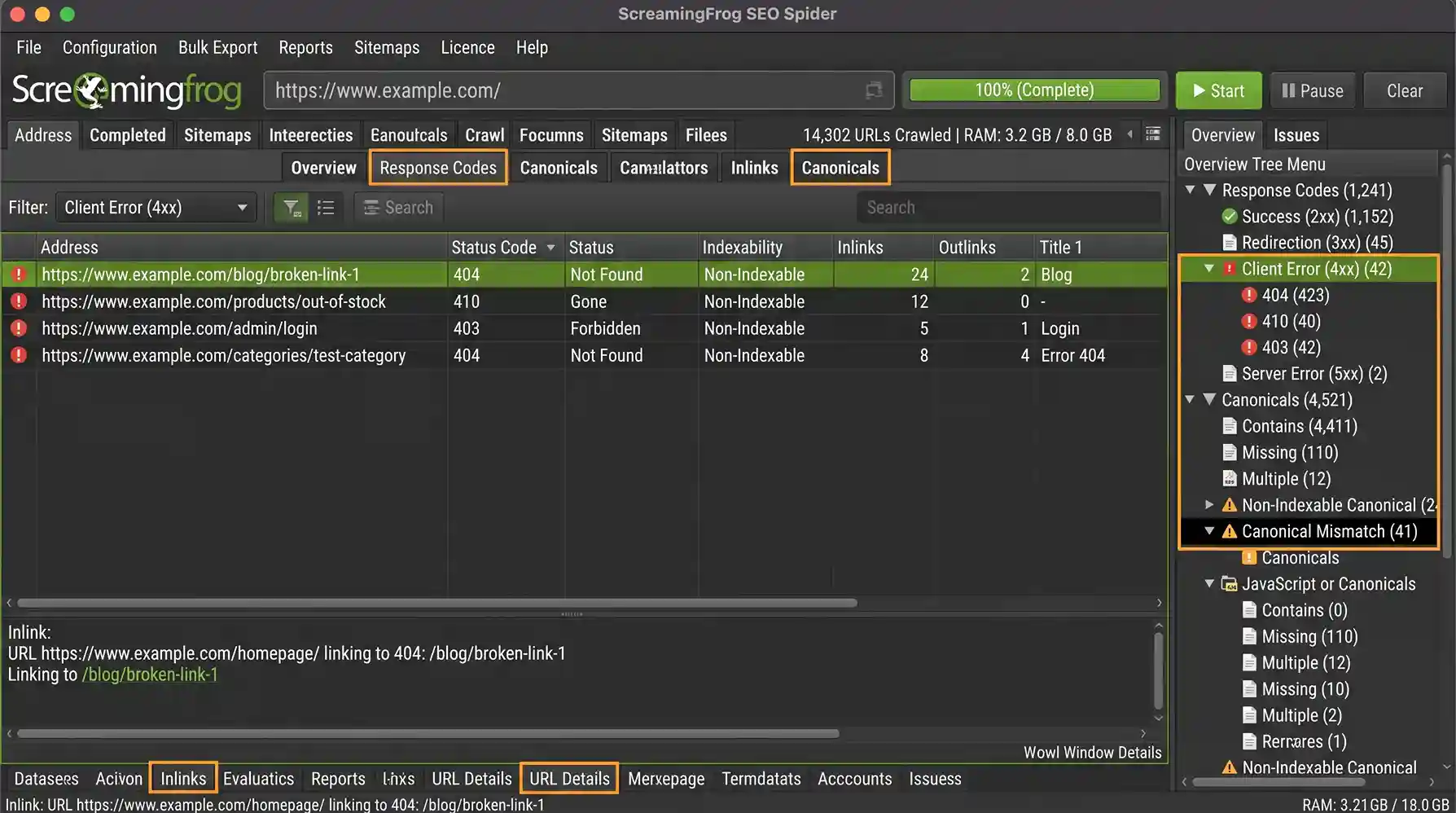Open the Client Error (4xx) filter dropdown
1456x813 pixels.
click(x=156, y=208)
